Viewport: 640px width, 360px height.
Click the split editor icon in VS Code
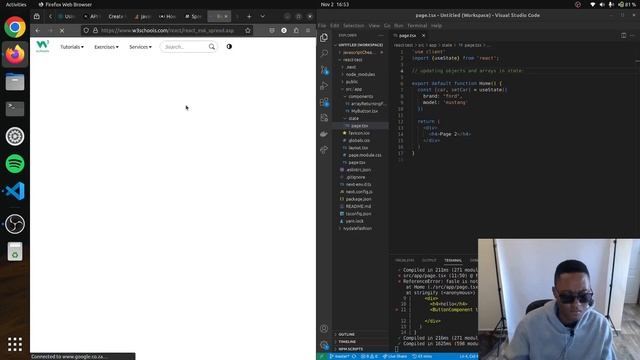(623, 36)
